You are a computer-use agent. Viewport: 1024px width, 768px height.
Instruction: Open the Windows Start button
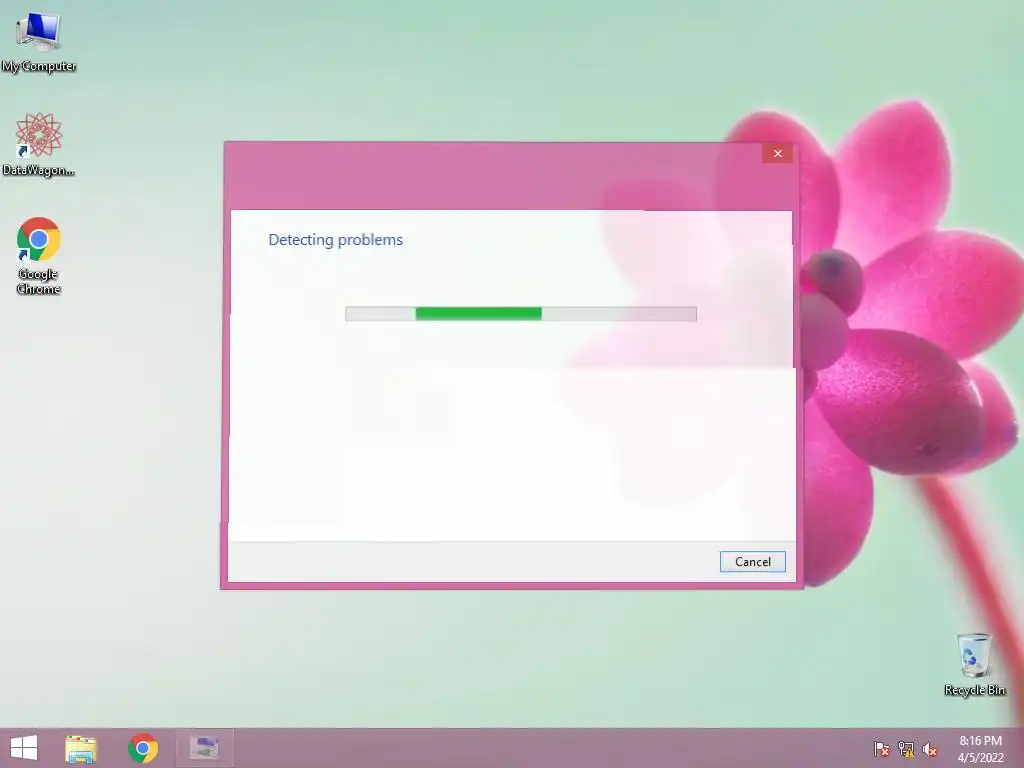tap(24, 748)
